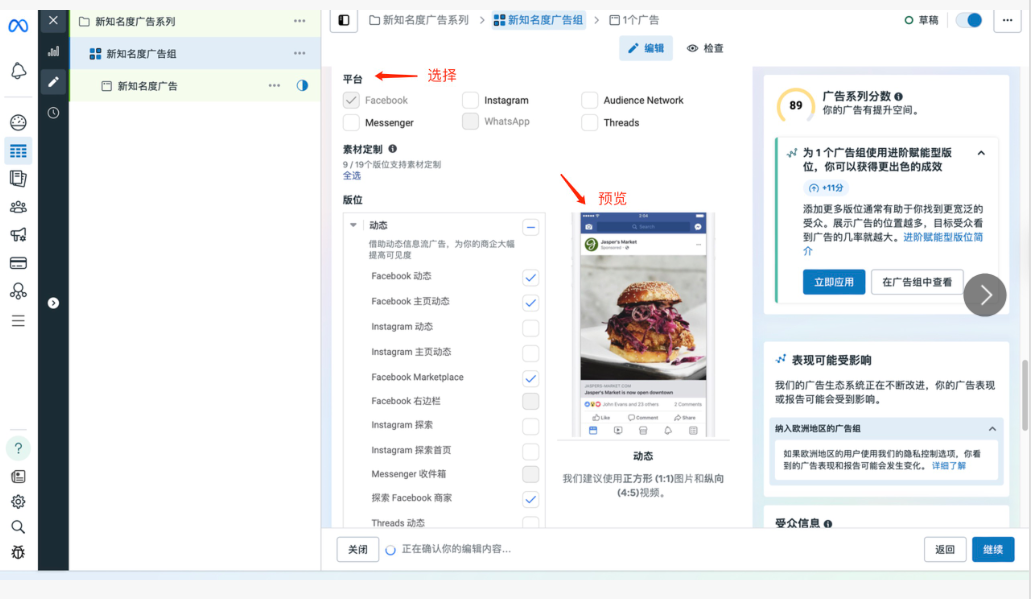This screenshot has width=1031, height=599.
Task: Click the bug report icon
Action: click(18, 552)
